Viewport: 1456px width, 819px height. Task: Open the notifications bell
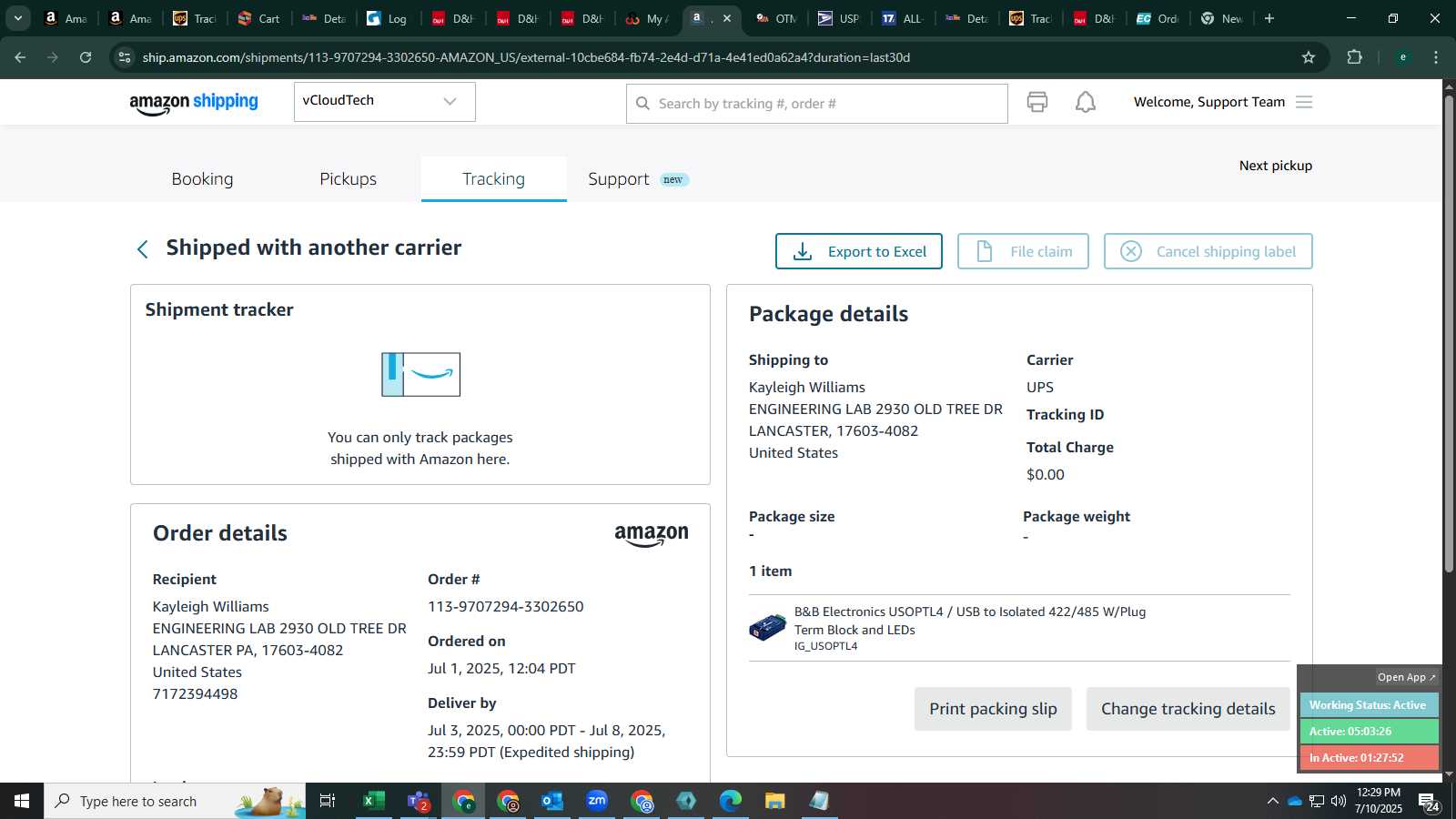pos(1086,102)
